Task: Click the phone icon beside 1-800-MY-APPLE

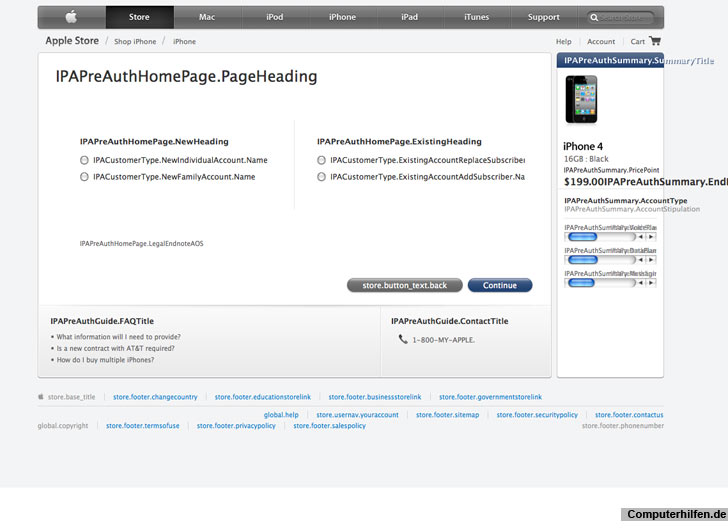Action: click(x=403, y=339)
